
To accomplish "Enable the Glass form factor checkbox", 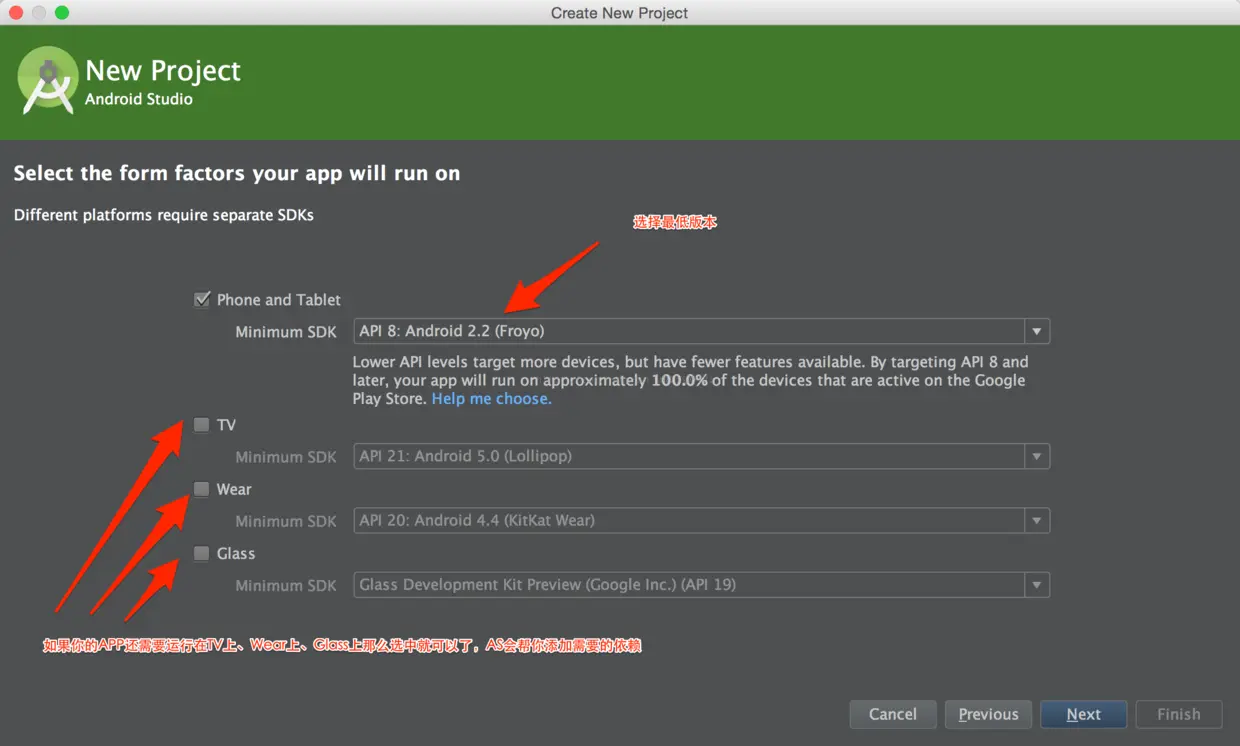I will point(202,553).
